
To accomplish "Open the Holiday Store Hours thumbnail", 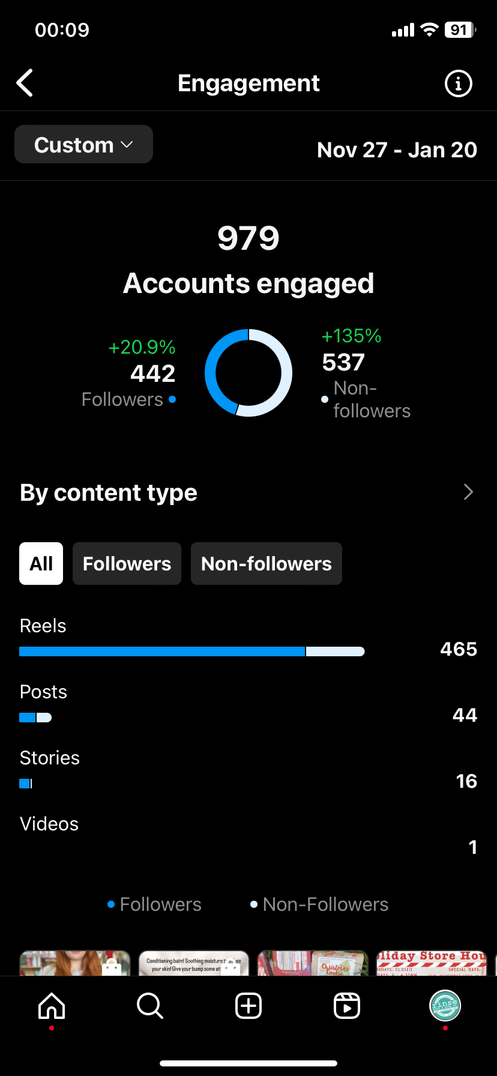I will click(x=431, y=963).
